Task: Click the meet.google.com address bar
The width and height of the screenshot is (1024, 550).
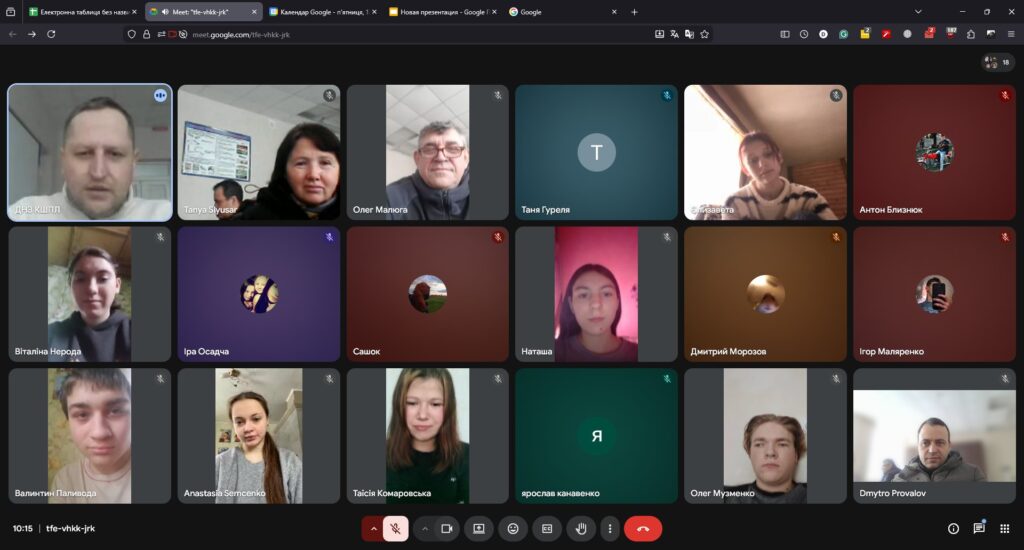Action: point(400,34)
